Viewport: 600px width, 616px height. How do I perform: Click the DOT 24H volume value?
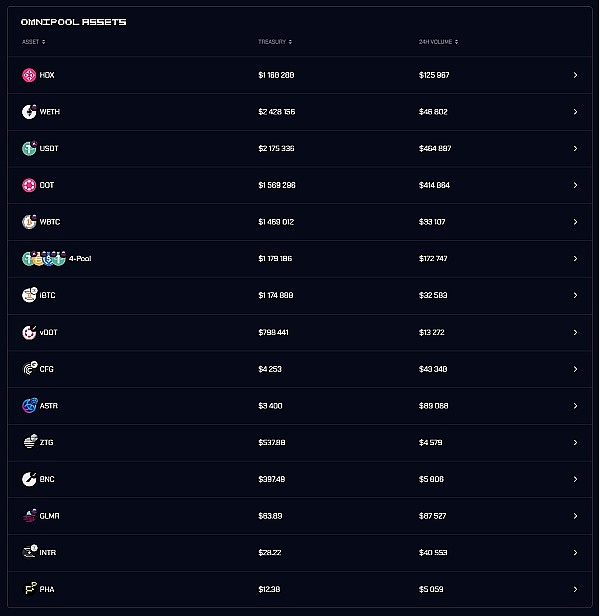[434, 185]
